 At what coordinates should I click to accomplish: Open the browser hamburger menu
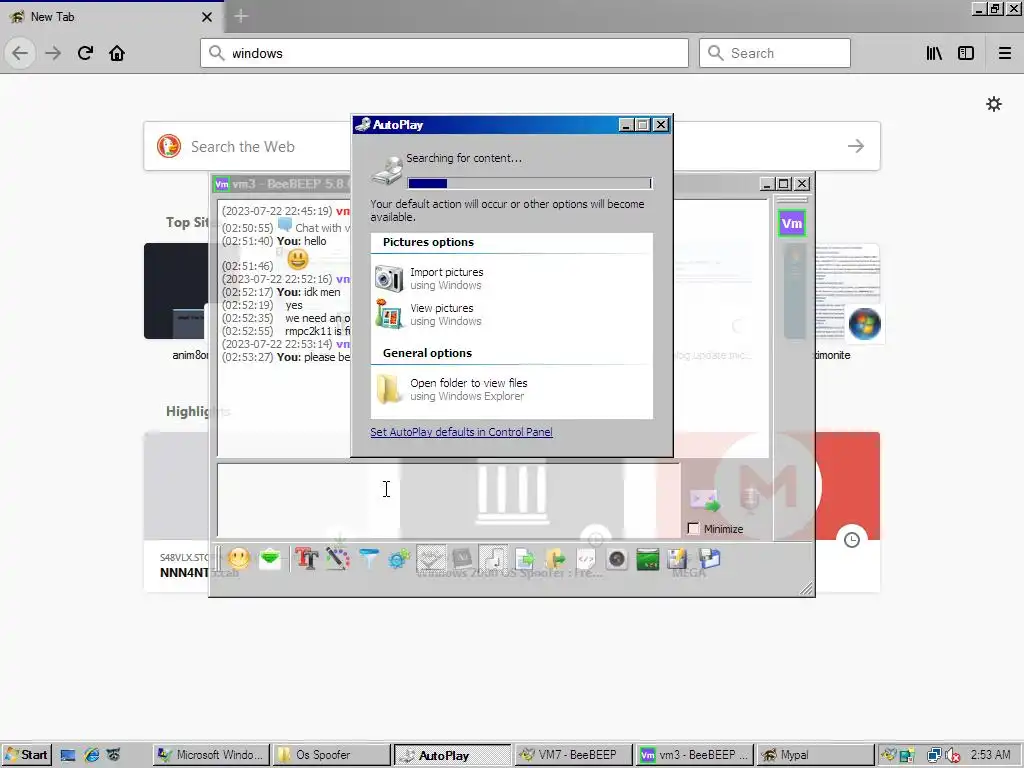1005,53
